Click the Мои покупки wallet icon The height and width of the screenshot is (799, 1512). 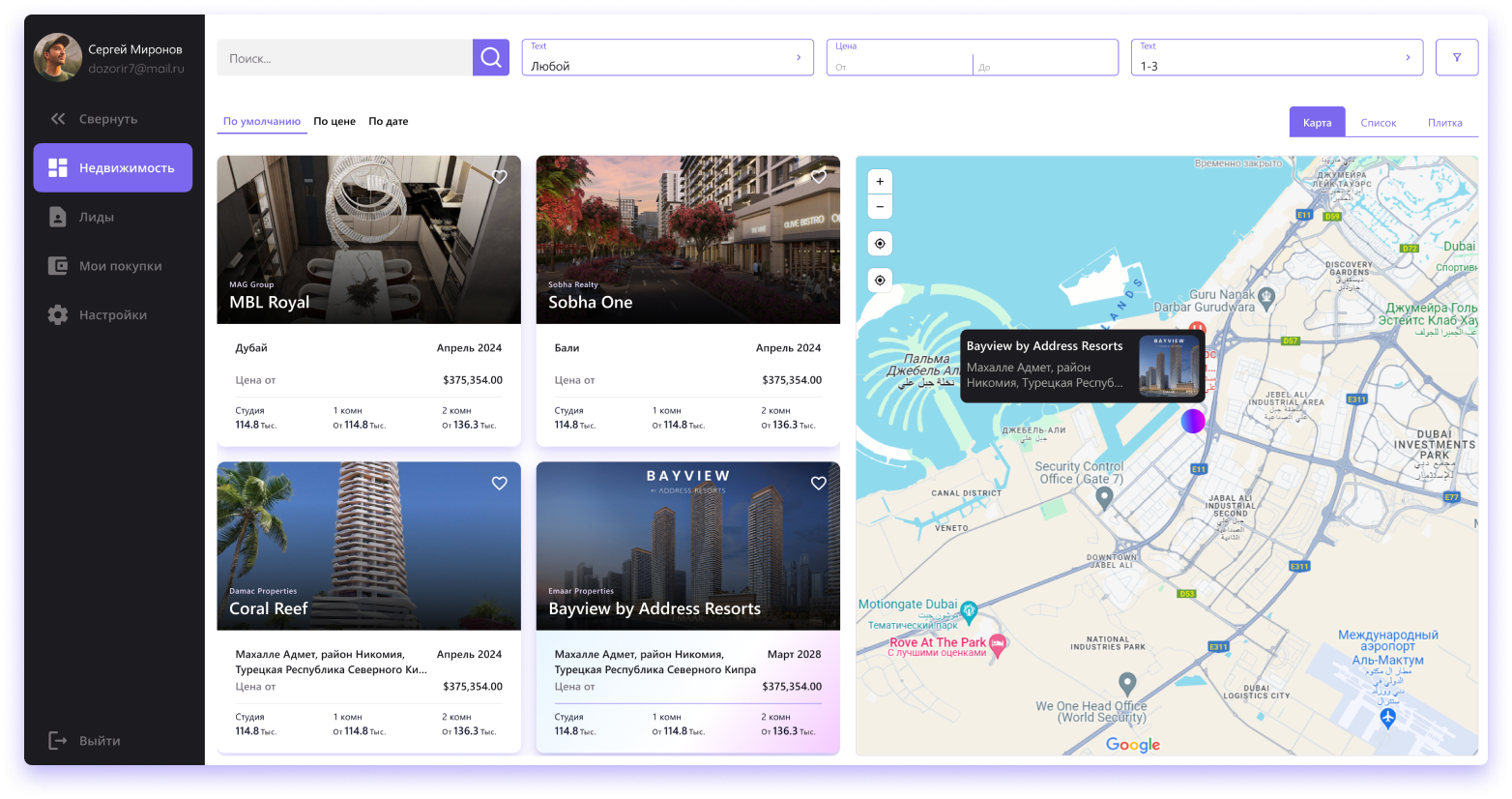tap(58, 266)
